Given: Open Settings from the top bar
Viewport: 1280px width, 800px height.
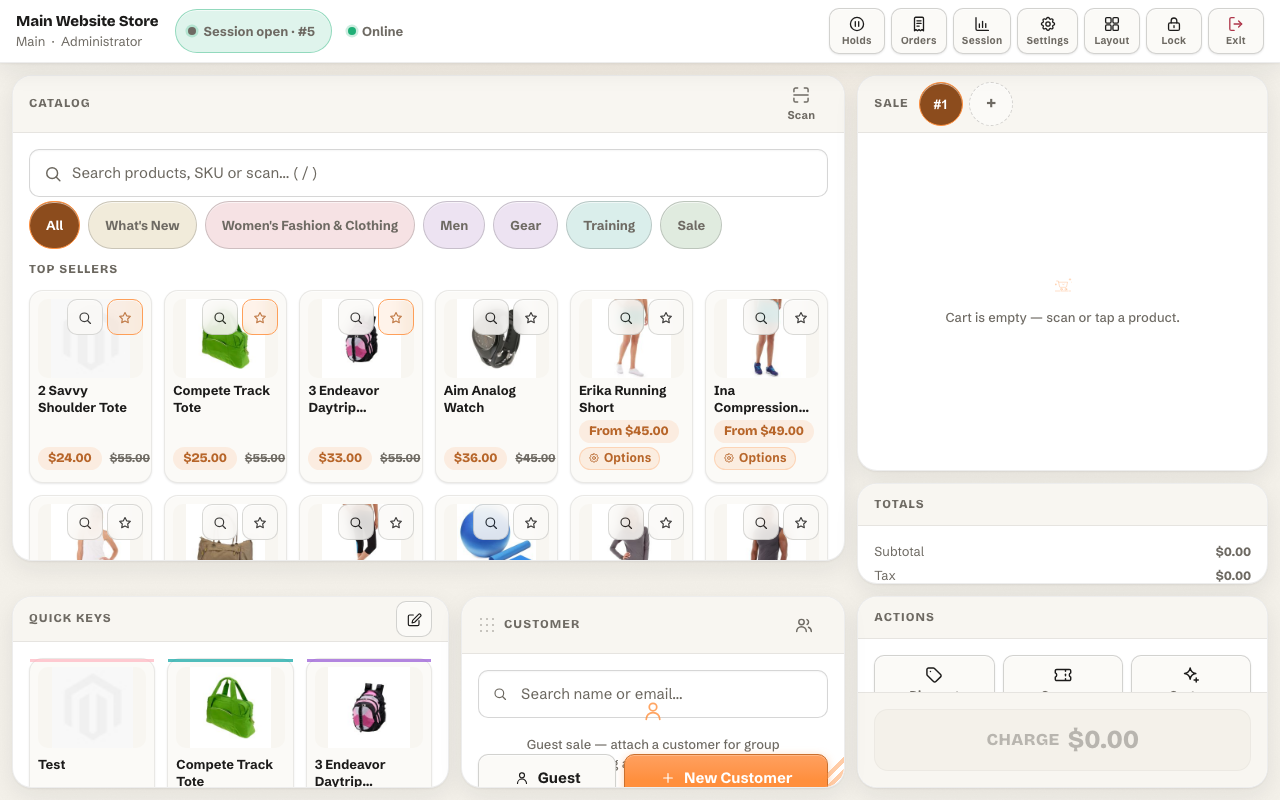Looking at the screenshot, I should (x=1047, y=31).
